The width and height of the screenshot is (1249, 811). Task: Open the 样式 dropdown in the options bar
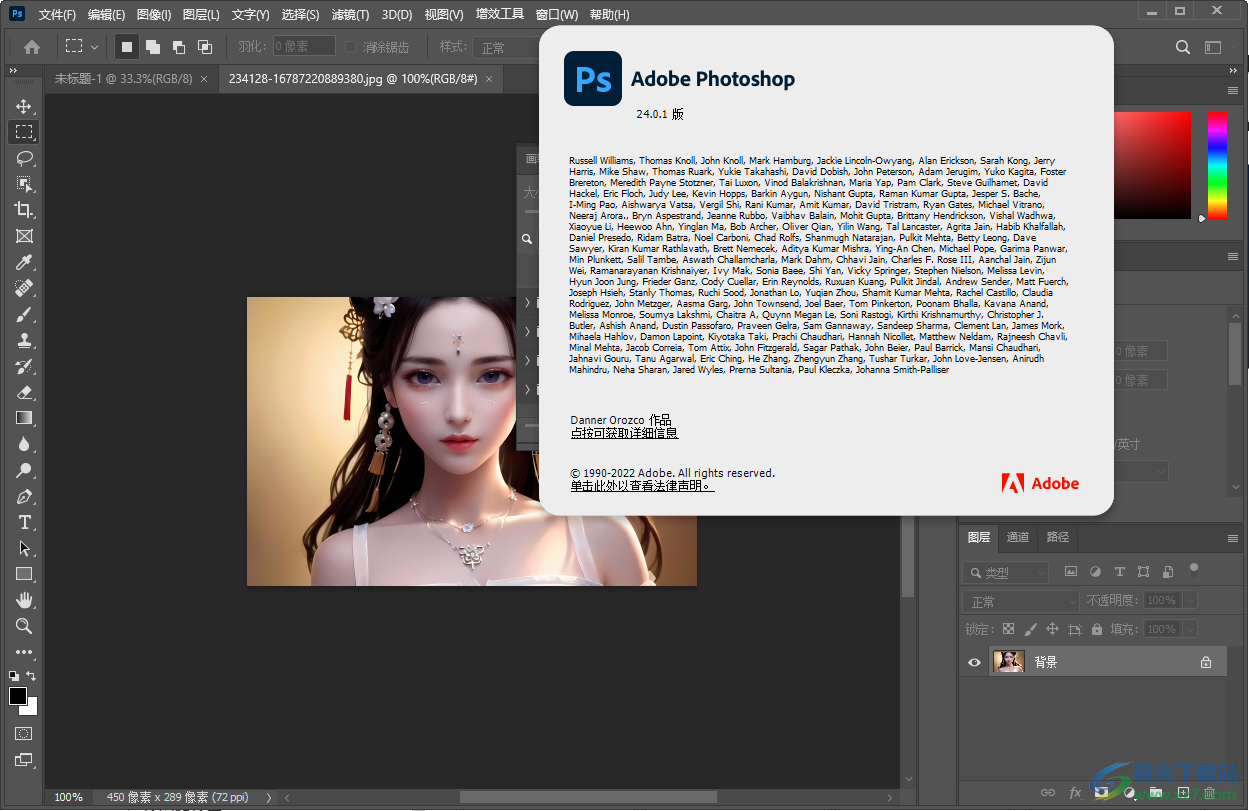pyautogui.click(x=505, y=46)
